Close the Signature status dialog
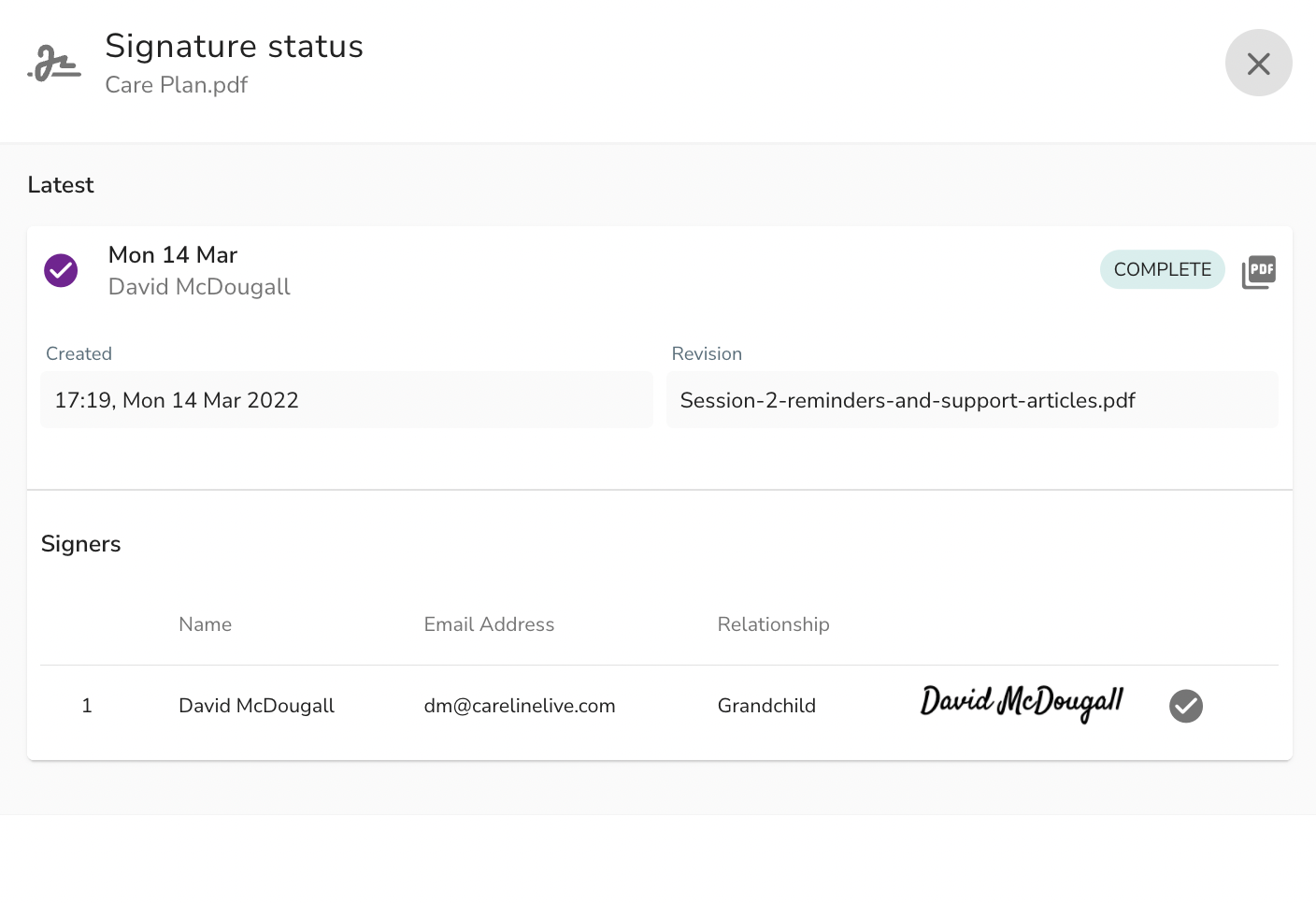1316x903 pixels. (x=1258, y=64)
